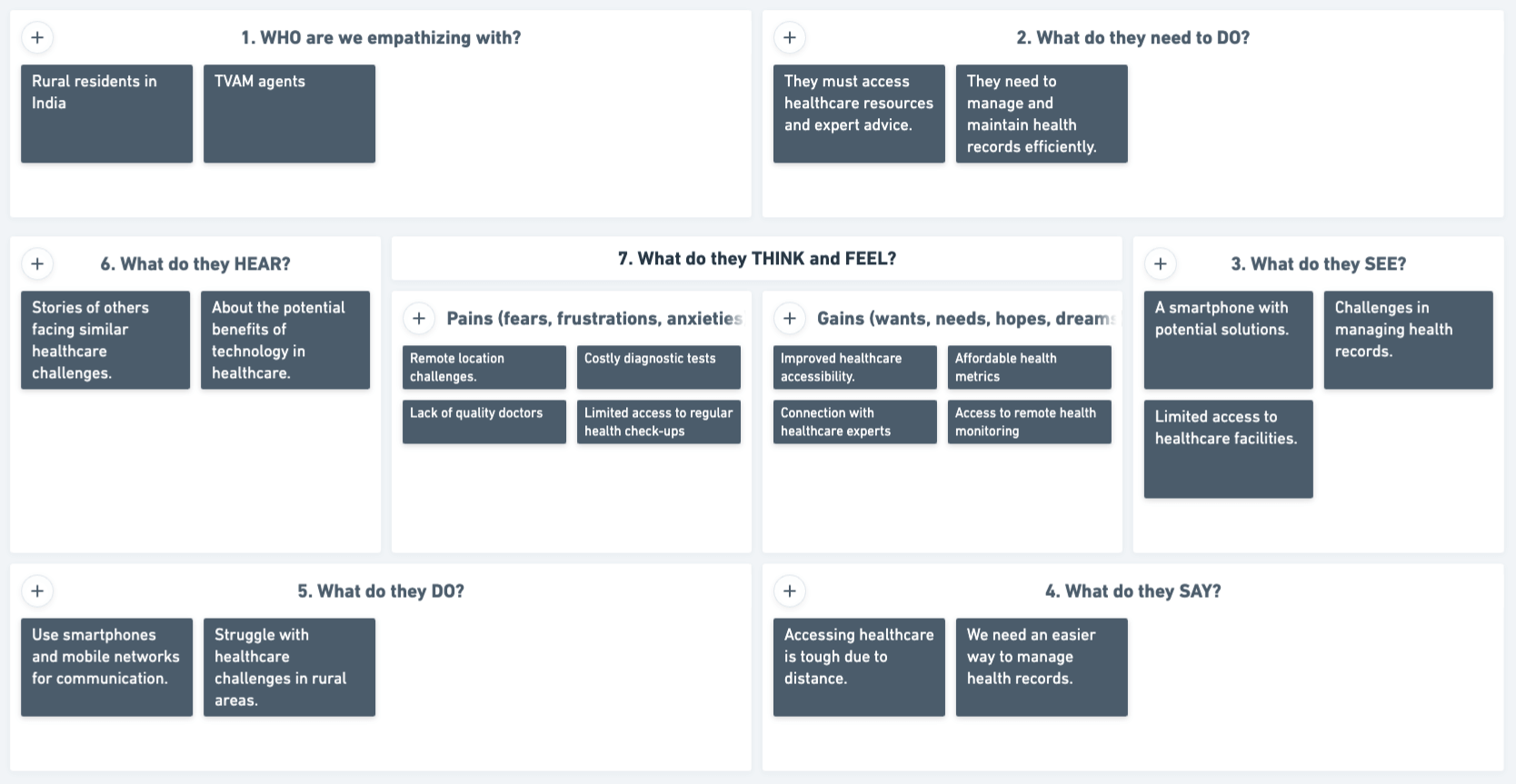Select the 'Rural residents in India' card

click(106, 114)
